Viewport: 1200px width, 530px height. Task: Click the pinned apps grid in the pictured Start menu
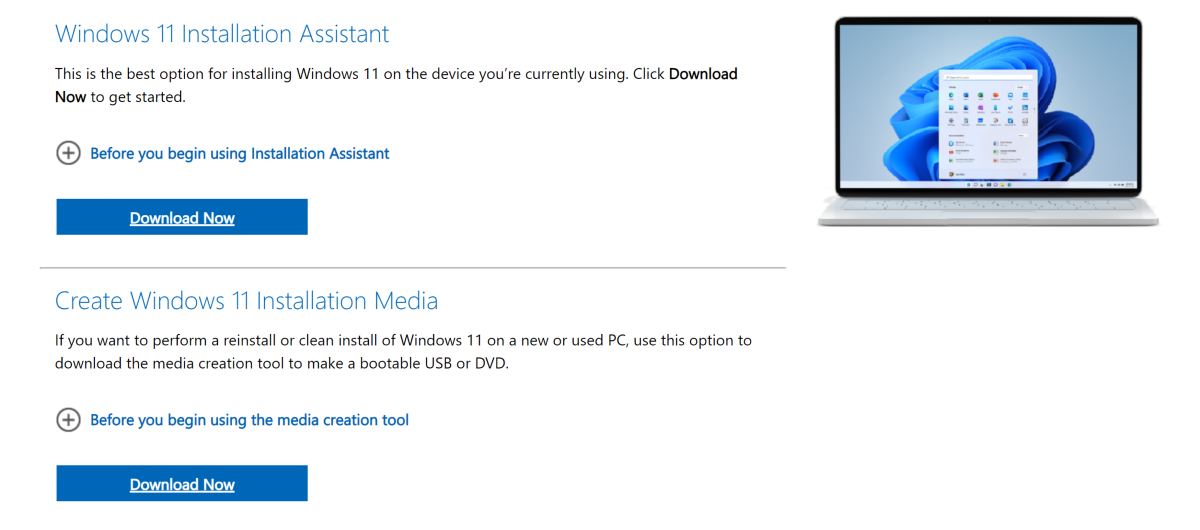pos(986,105)
